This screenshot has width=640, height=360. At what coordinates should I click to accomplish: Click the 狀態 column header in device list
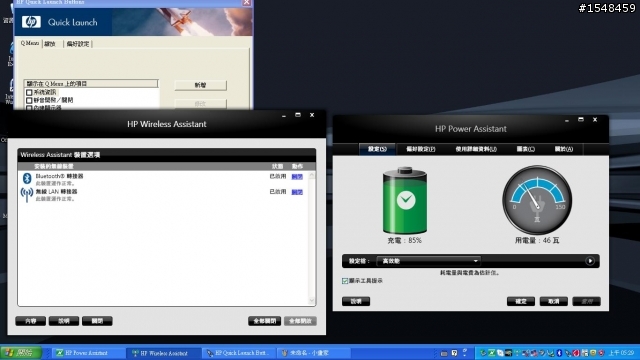coord(278,166)
